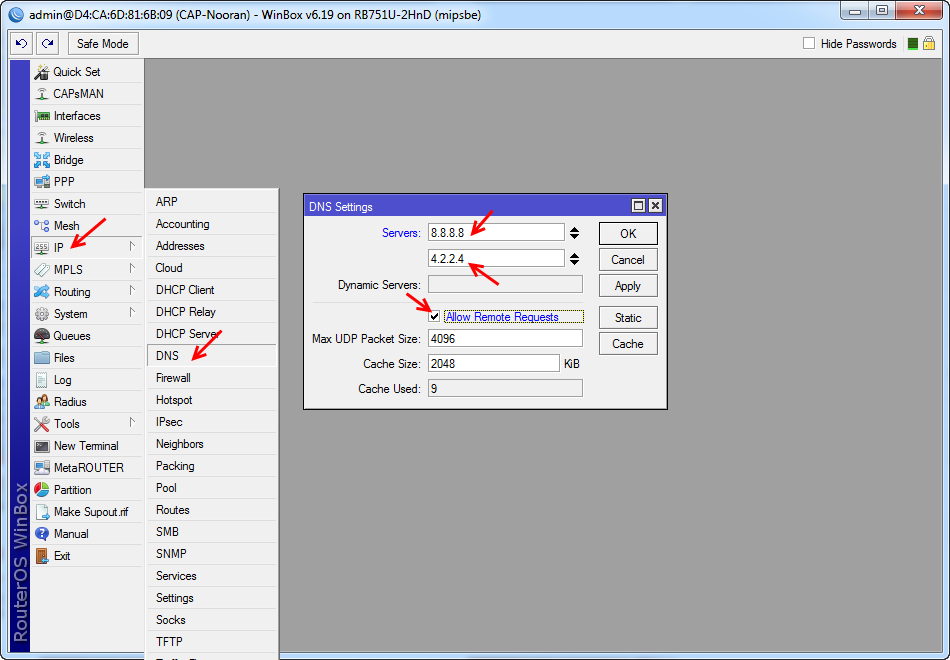The height and width of the screenshot is (660, 950).
Task: Click the Mesh icon in sidebar
Action: coord(42,226)
